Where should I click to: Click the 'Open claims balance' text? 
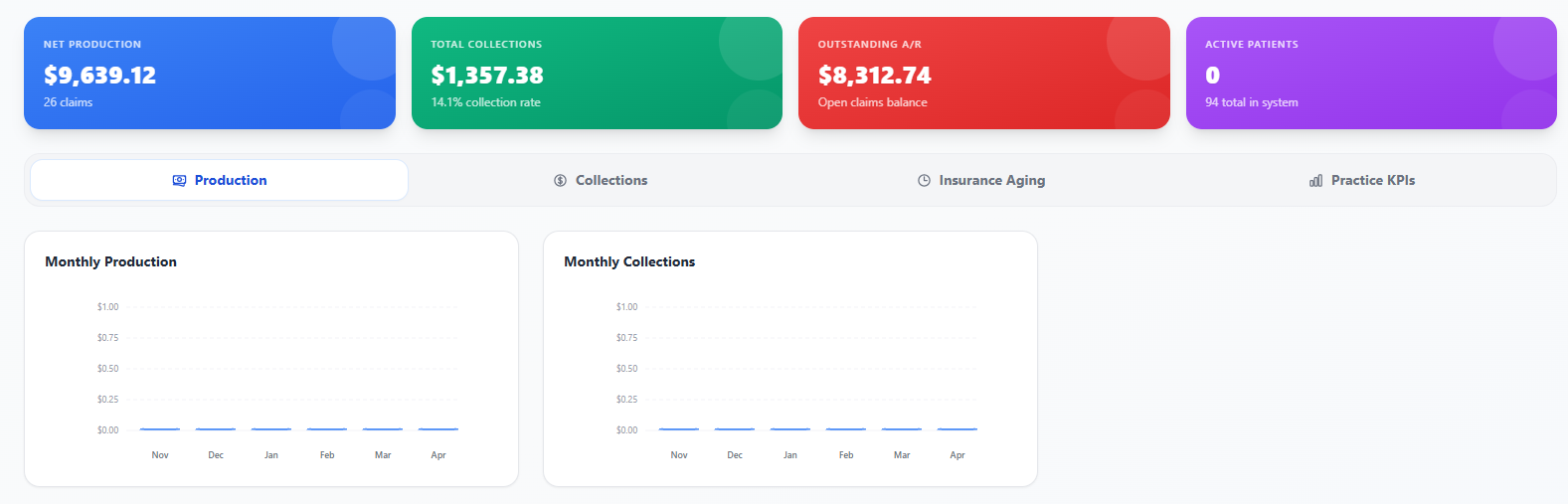873,102
